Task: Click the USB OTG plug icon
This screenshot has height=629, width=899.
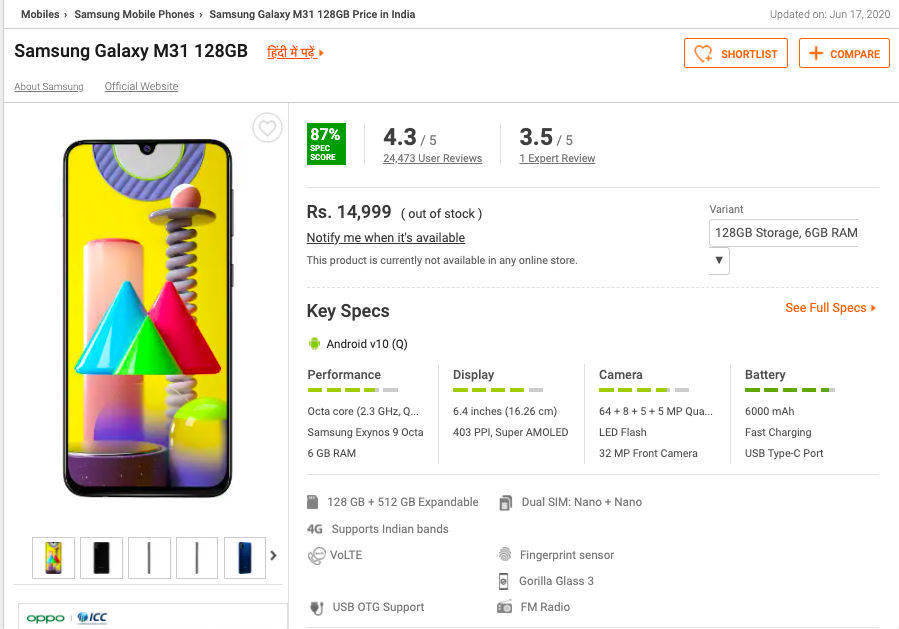Action: (x=316, y=607)
